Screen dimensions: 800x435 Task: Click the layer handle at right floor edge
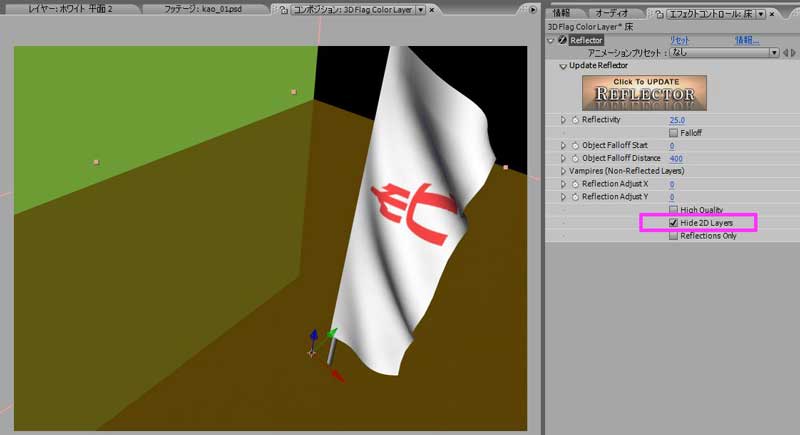[x=506, y=167]
